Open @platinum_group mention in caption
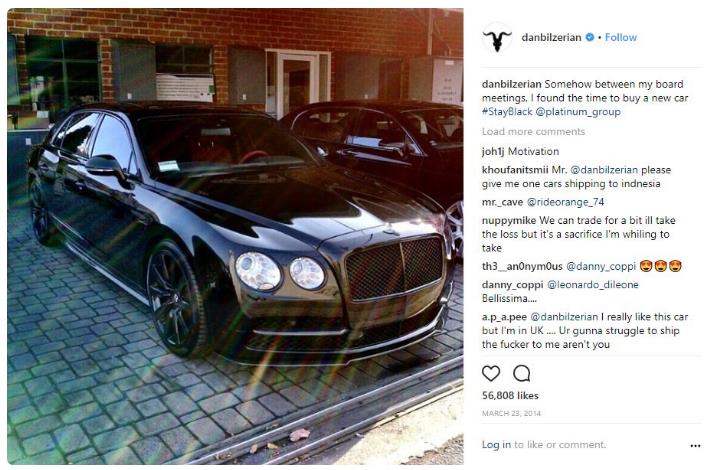This screenshot has width=714, height=470. click(578, 112)
